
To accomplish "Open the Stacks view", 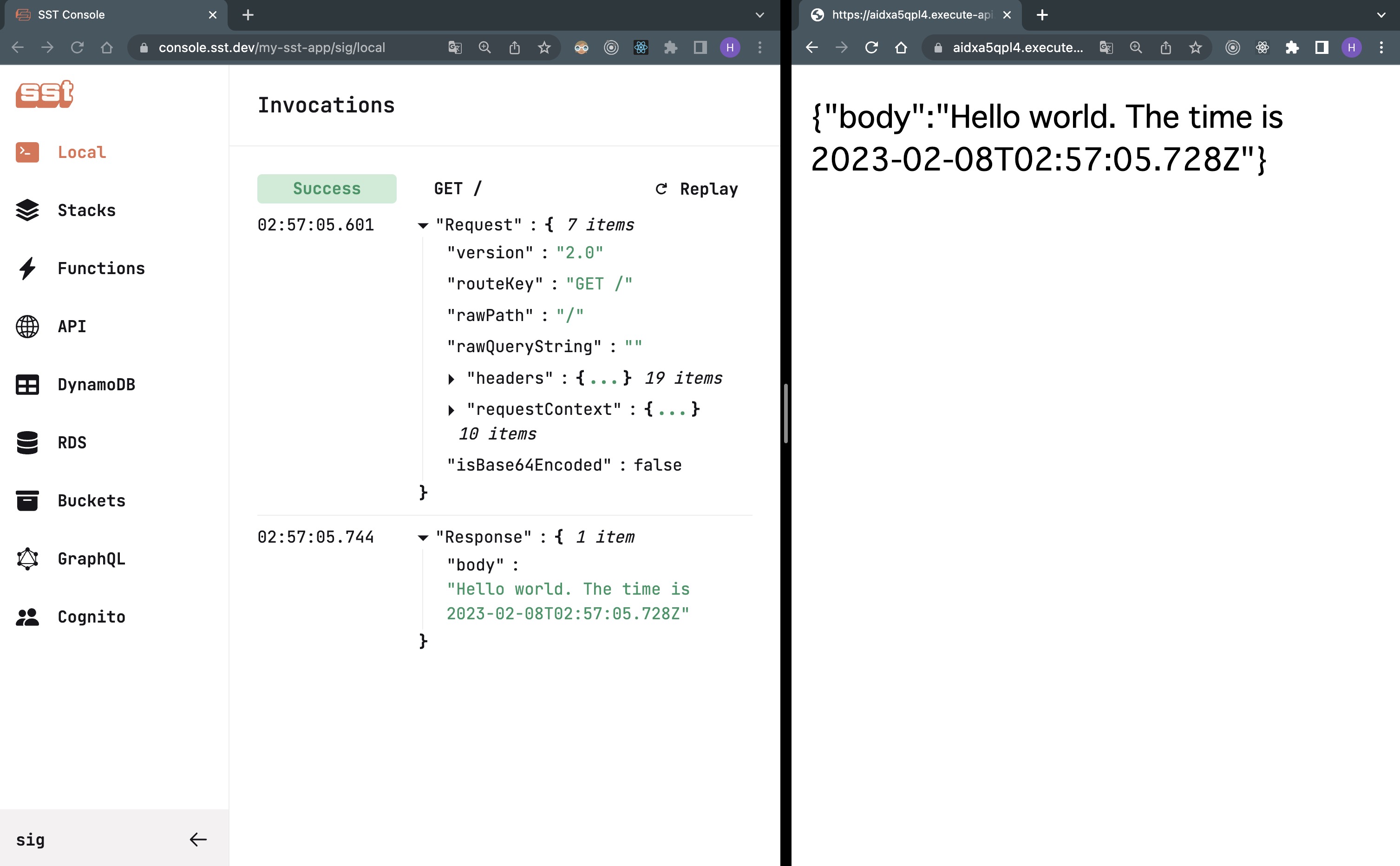I will [86, 210].
